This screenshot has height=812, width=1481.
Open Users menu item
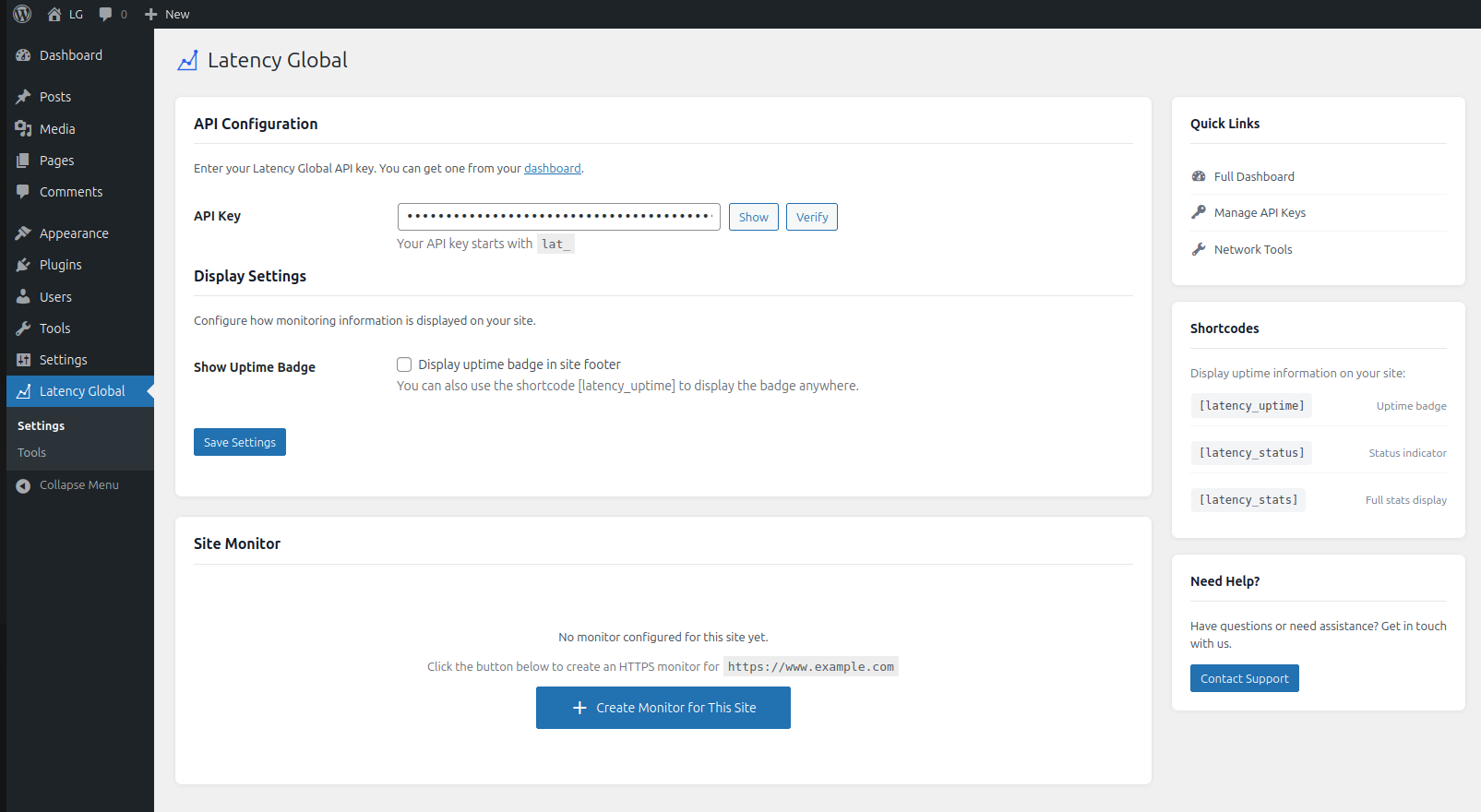click(55, 297)
